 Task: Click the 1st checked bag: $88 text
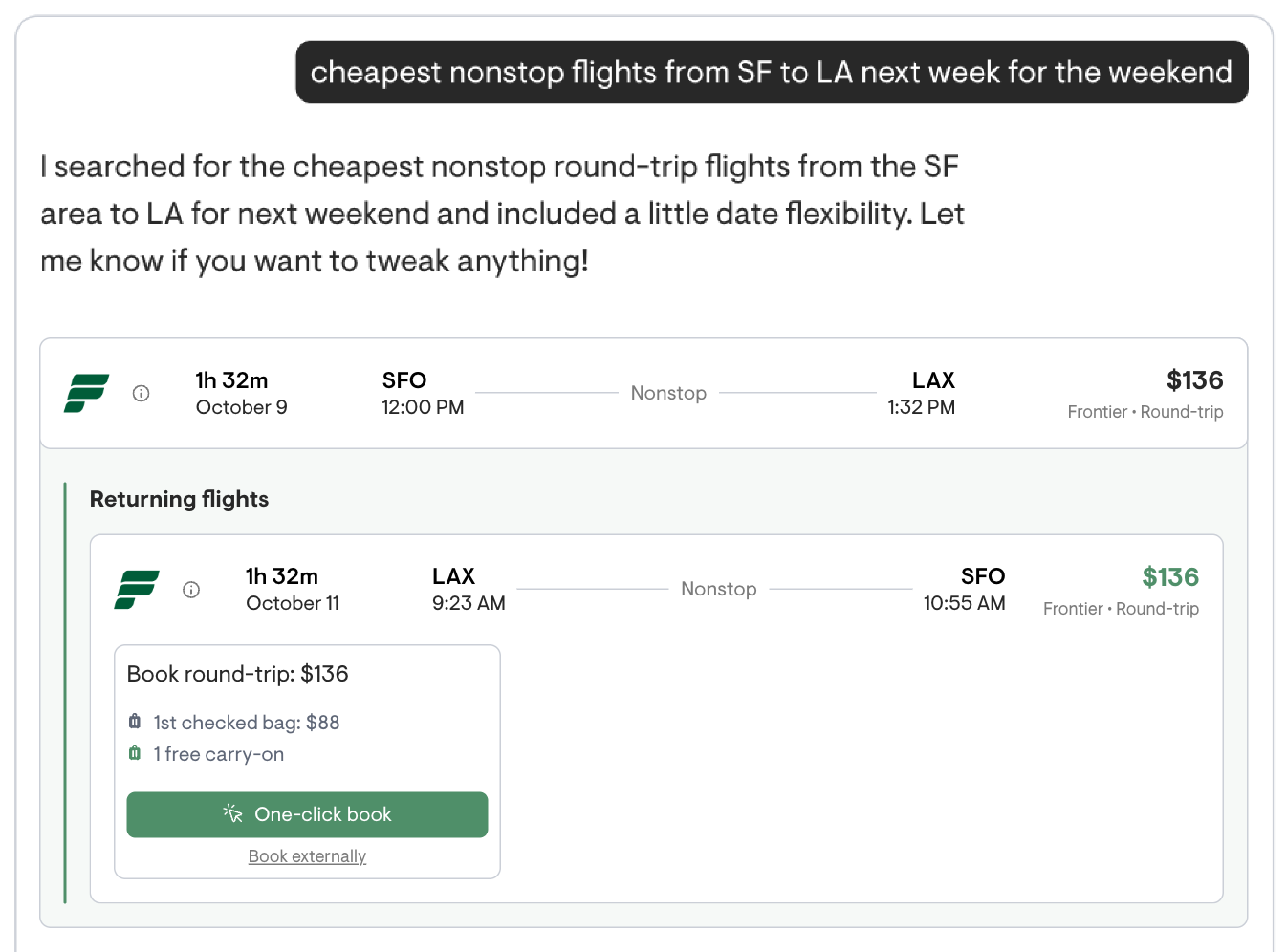[x=247, y=723]
